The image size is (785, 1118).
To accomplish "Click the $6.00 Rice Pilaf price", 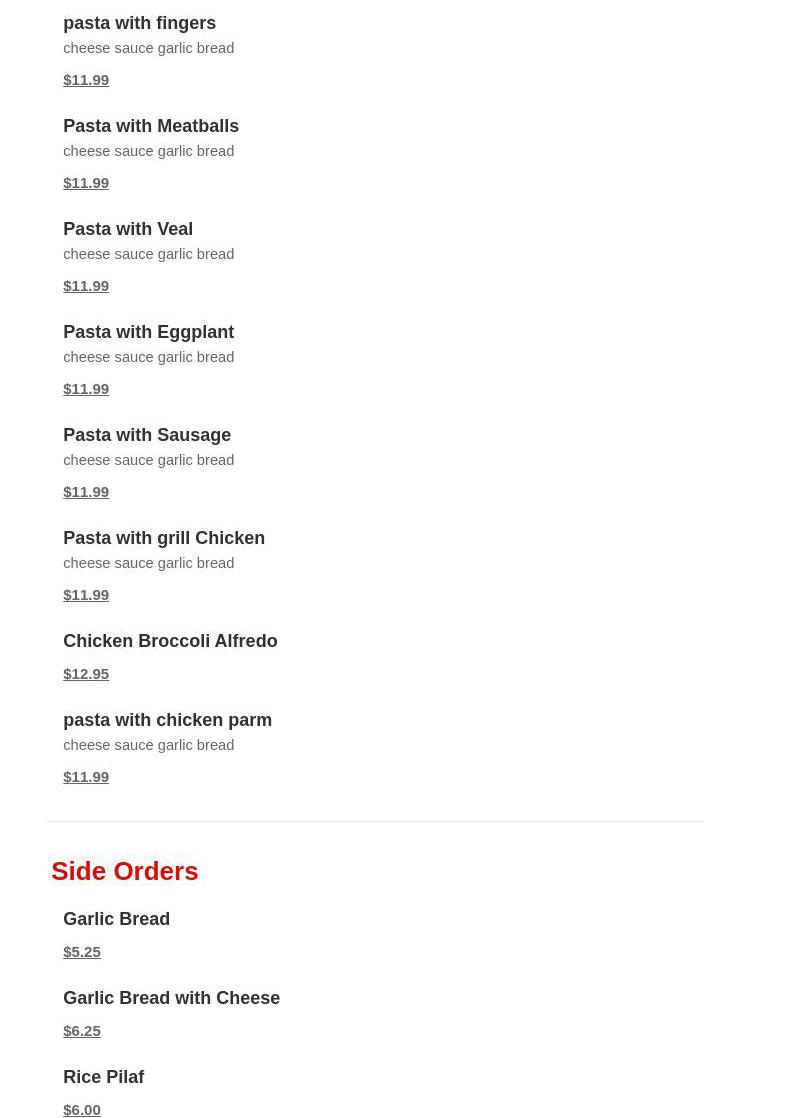I will pos(82,1109).
